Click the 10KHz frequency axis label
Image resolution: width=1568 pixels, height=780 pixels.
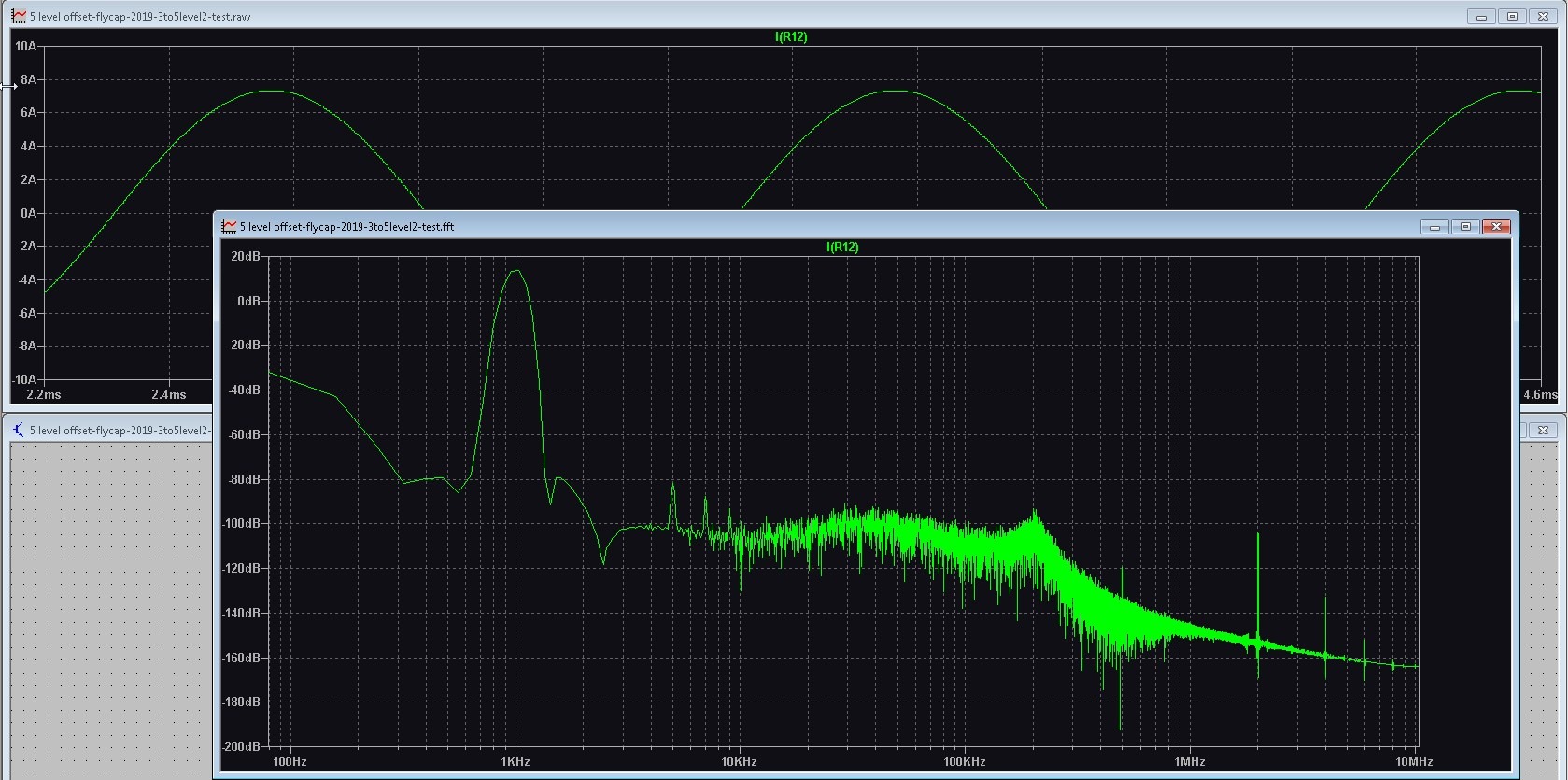click(x=739, y=761)
